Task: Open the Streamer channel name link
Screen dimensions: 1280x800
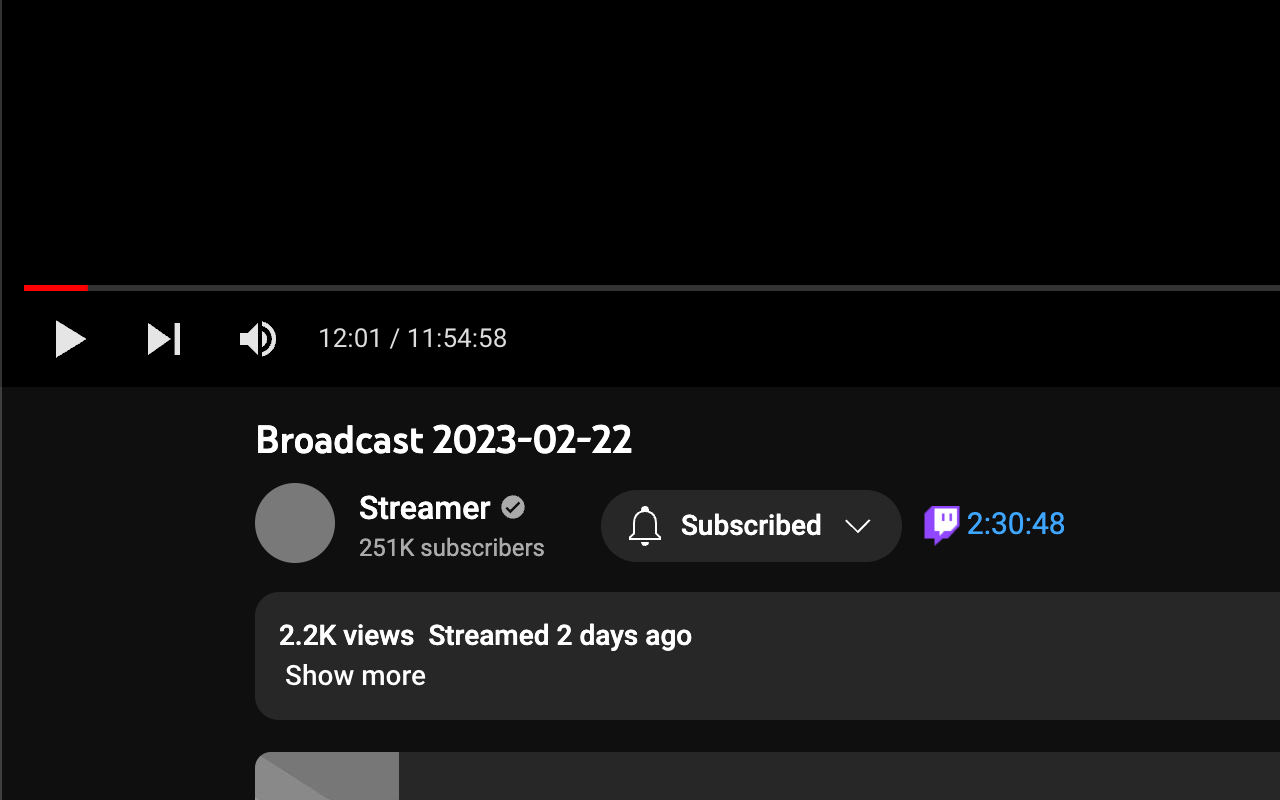Action: point(424,508)
